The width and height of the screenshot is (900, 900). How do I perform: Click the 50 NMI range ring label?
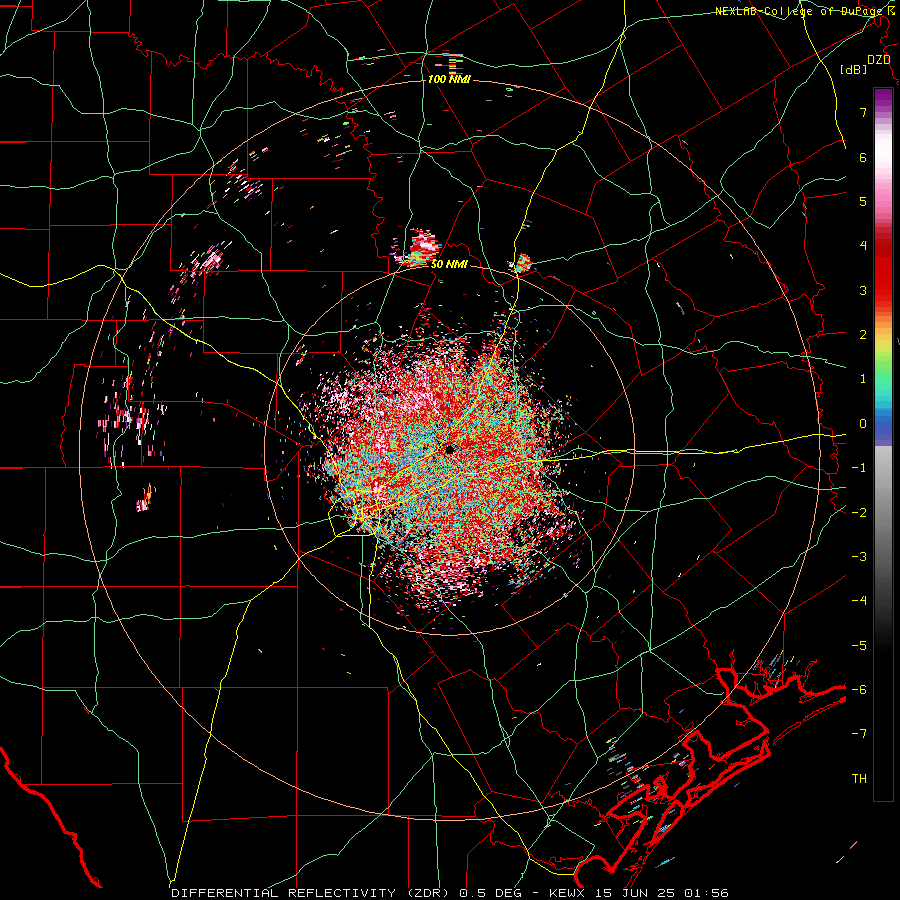[x=449, y=265]
